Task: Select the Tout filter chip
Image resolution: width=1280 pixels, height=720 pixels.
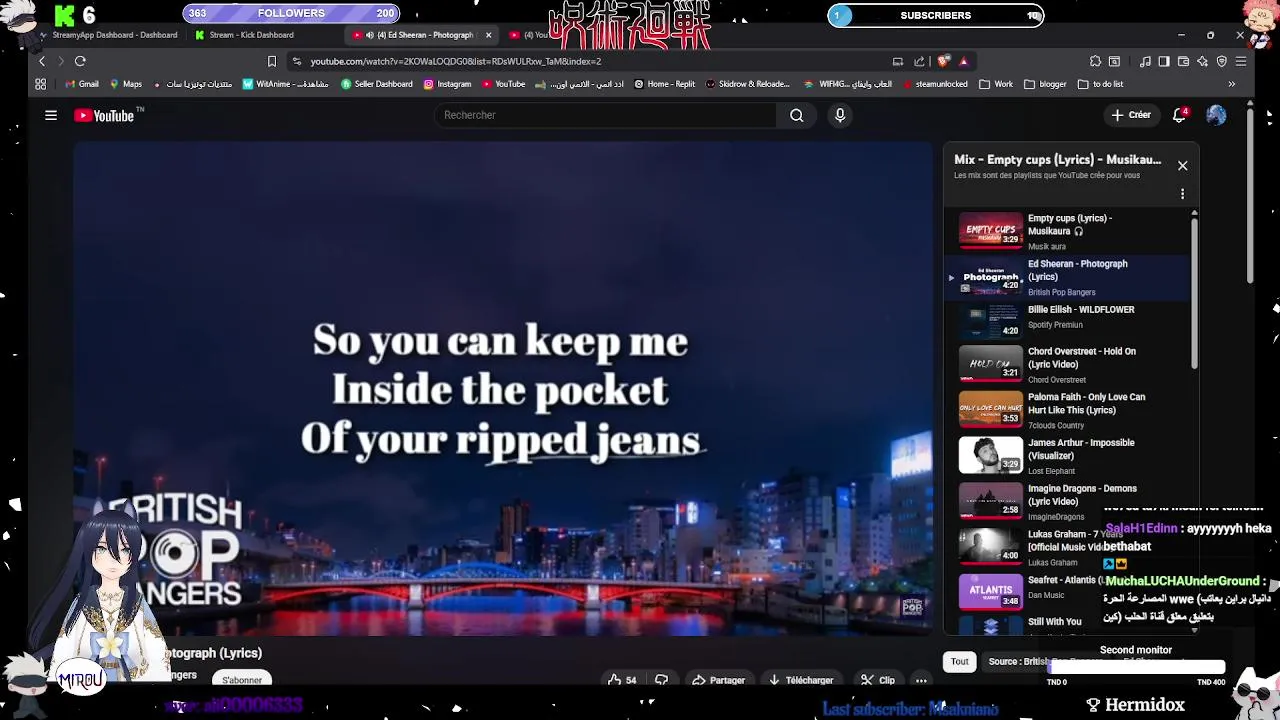Action: tap(959, 661)
